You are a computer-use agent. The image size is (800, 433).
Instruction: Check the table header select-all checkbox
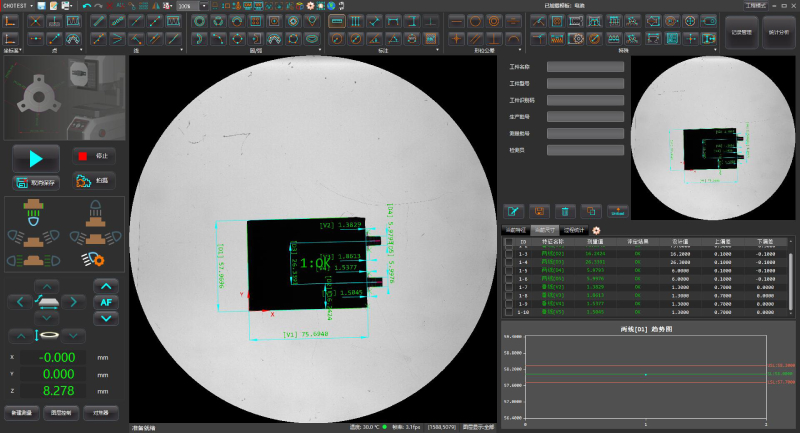(508, 241)
